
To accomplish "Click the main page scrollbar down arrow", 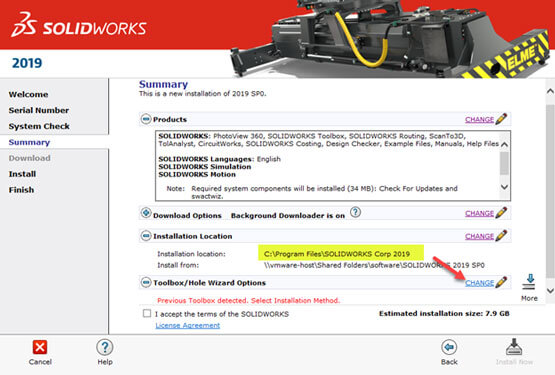I will point(550,291).
